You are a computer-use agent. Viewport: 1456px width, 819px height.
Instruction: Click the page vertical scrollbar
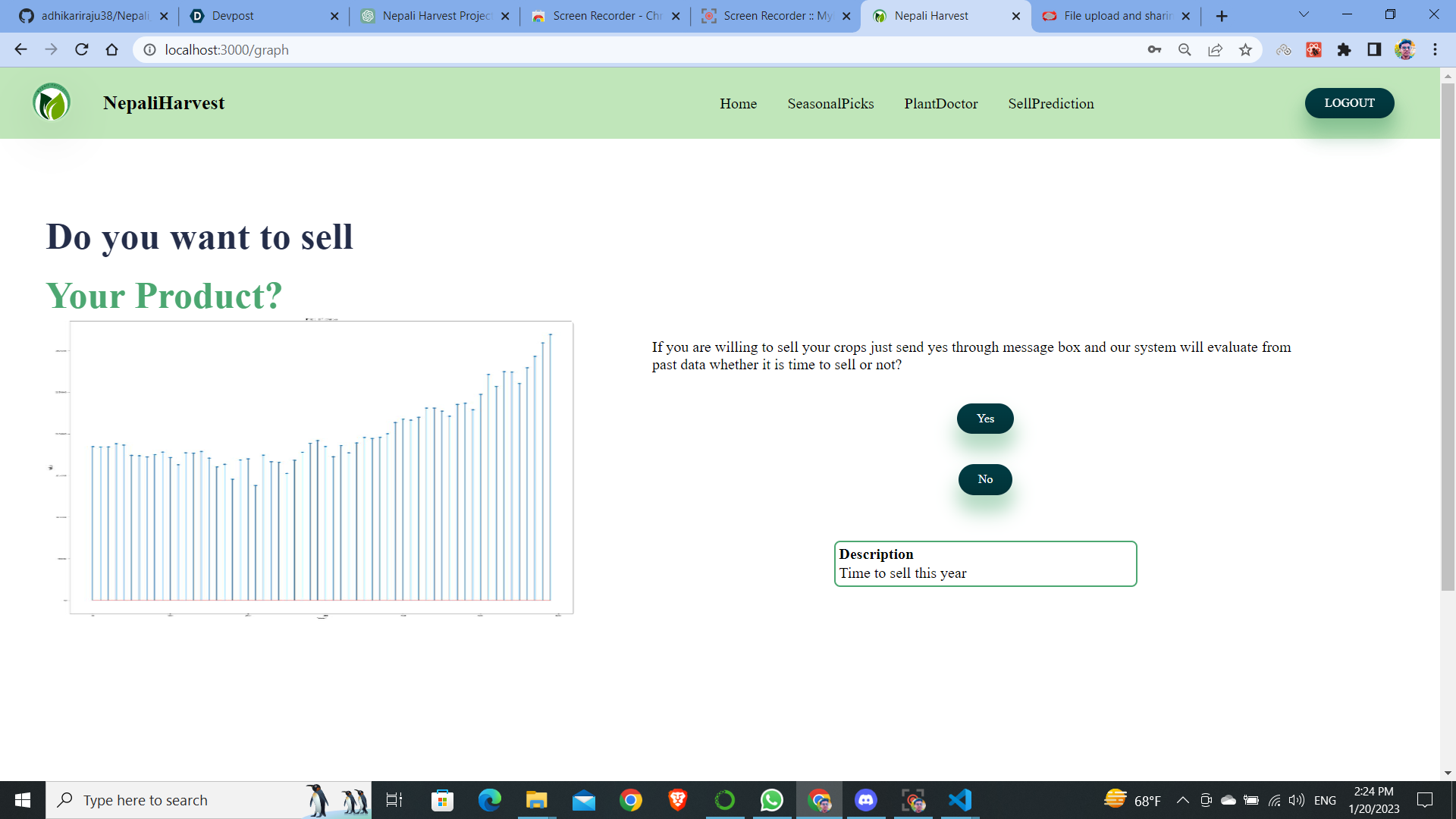click(1448, 334)
